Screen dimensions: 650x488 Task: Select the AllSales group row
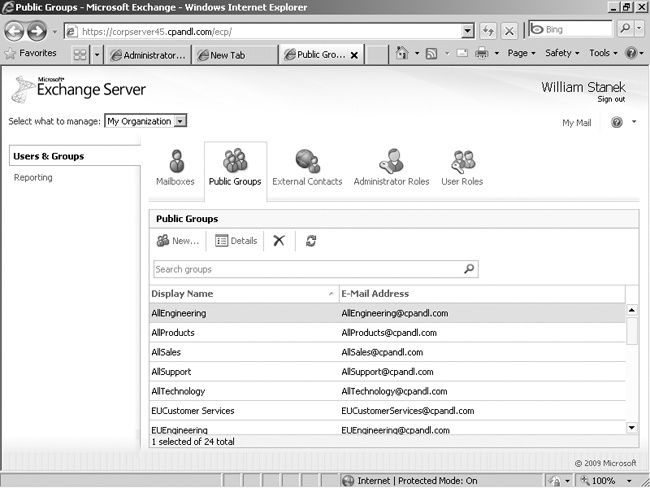click(387, 352)
